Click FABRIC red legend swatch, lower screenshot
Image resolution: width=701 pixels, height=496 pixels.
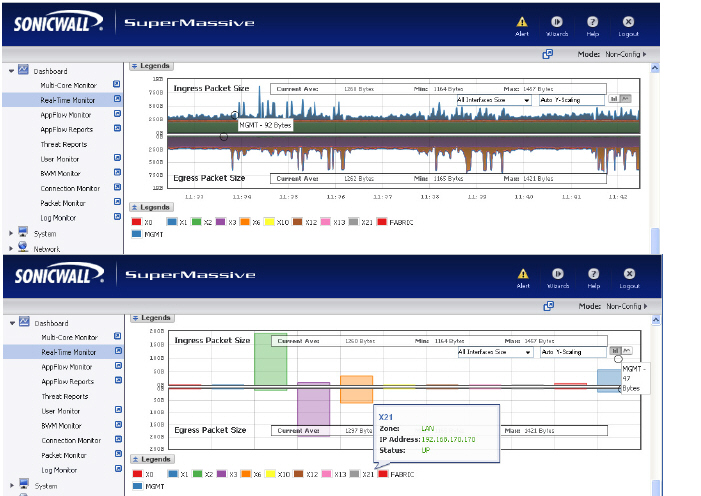[383, 474]
